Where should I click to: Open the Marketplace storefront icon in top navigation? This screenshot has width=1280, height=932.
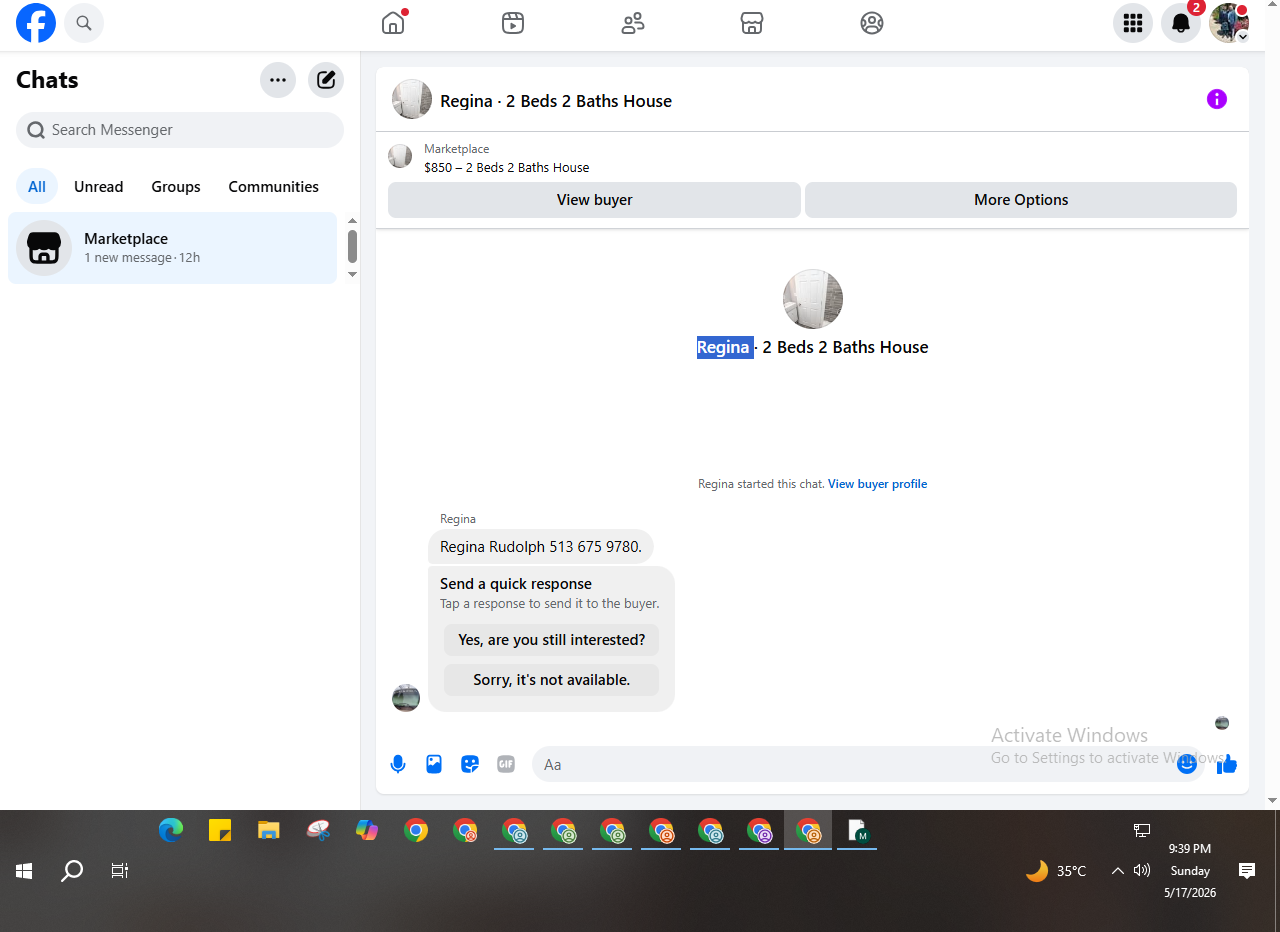point(752,23)
